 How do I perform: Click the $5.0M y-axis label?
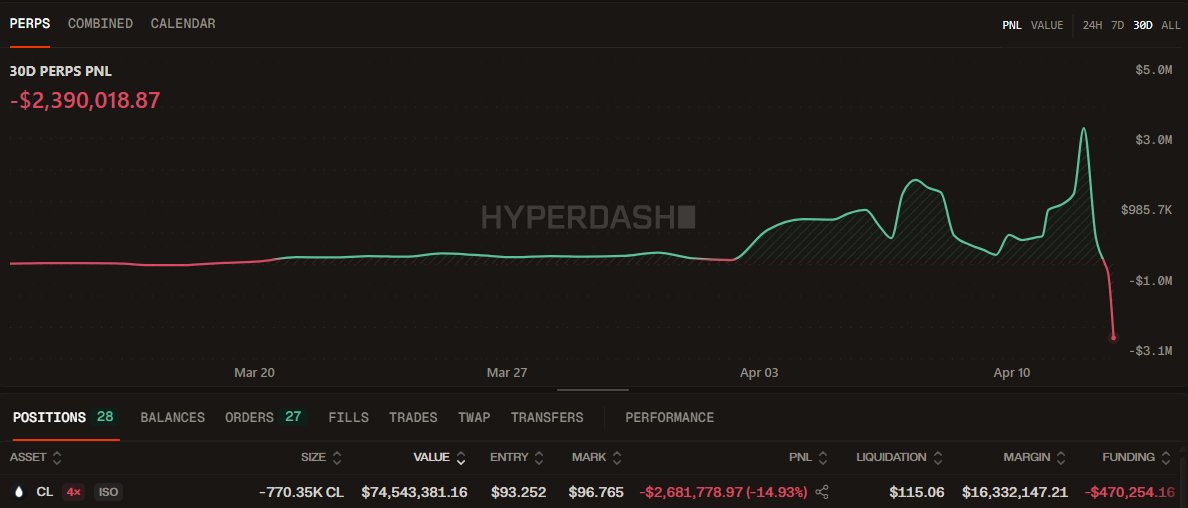[1153, 70]
